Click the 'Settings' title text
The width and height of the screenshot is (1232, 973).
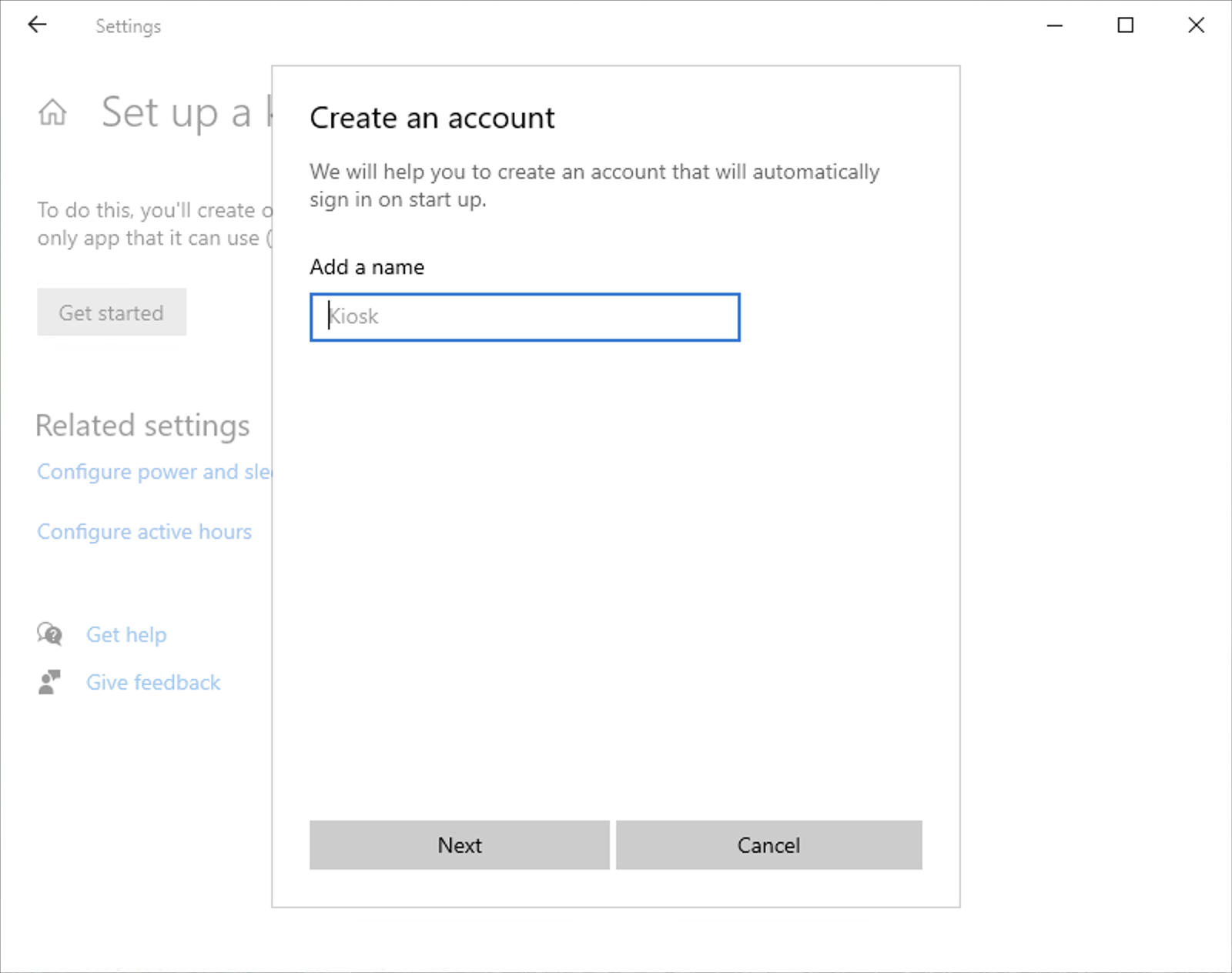coord(128,26)
